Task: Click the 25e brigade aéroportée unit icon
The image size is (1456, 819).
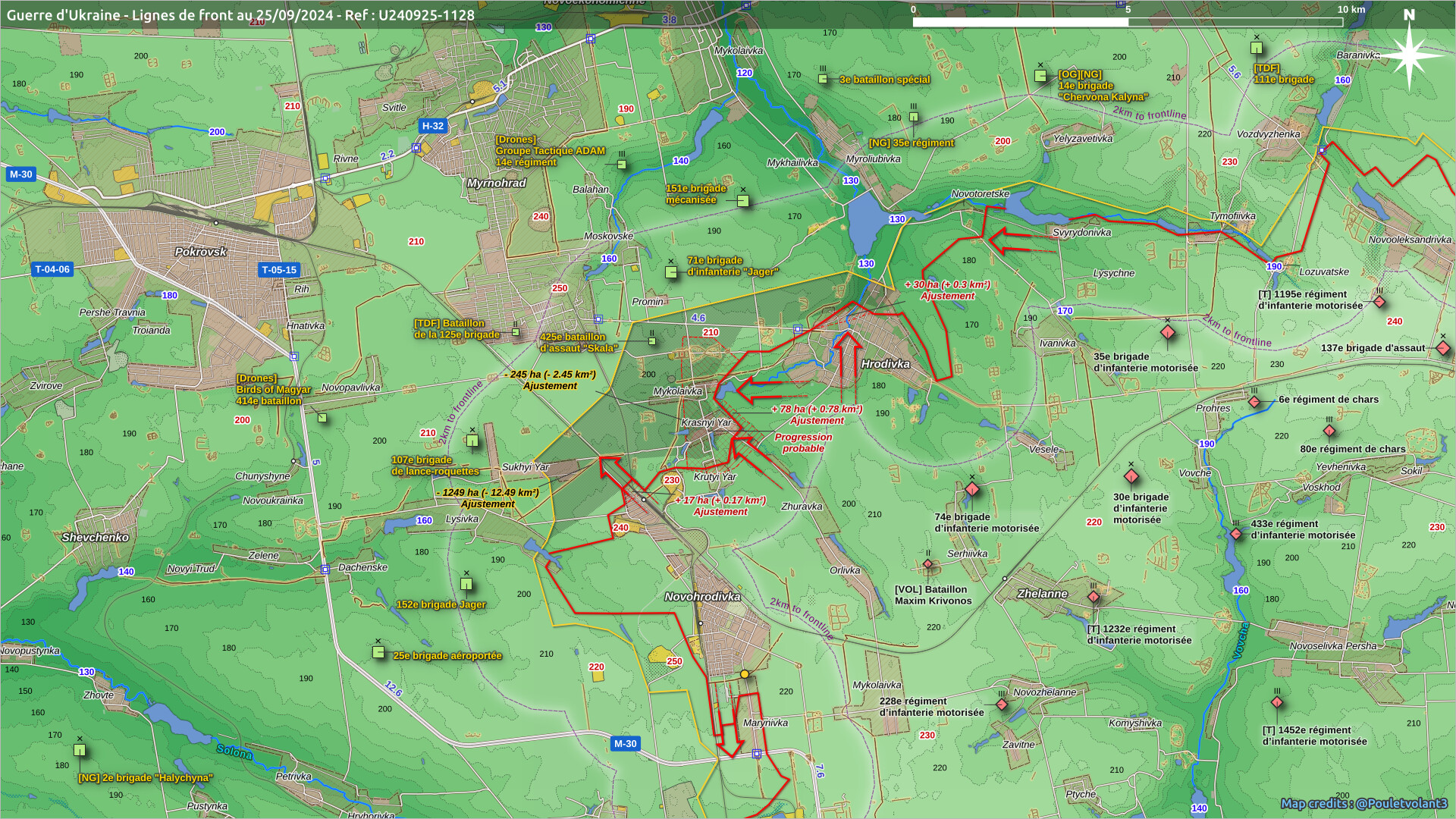Action: coord(378,652)
